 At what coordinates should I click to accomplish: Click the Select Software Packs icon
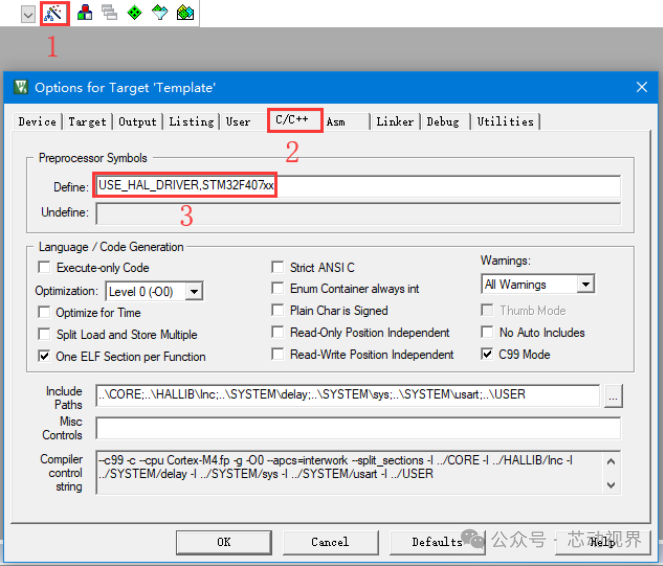click(x=185, y=13)
